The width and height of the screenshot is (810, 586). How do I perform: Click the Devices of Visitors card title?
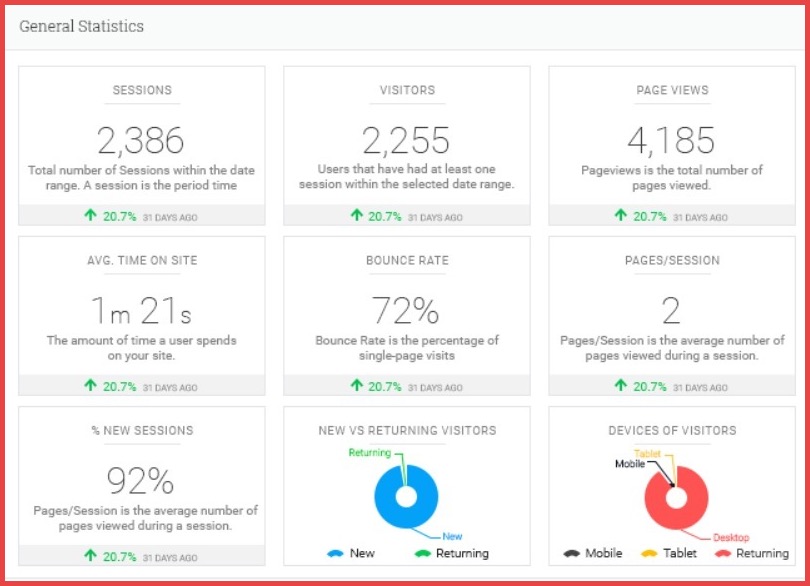pos(672,430)
